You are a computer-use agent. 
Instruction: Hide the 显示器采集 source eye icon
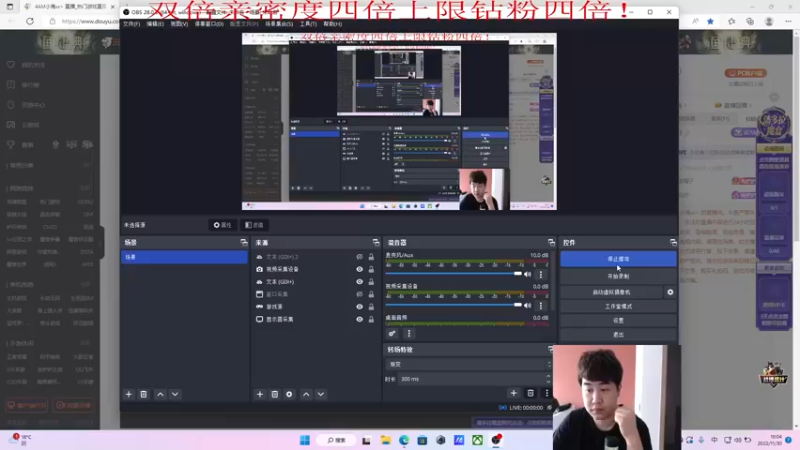359,319
